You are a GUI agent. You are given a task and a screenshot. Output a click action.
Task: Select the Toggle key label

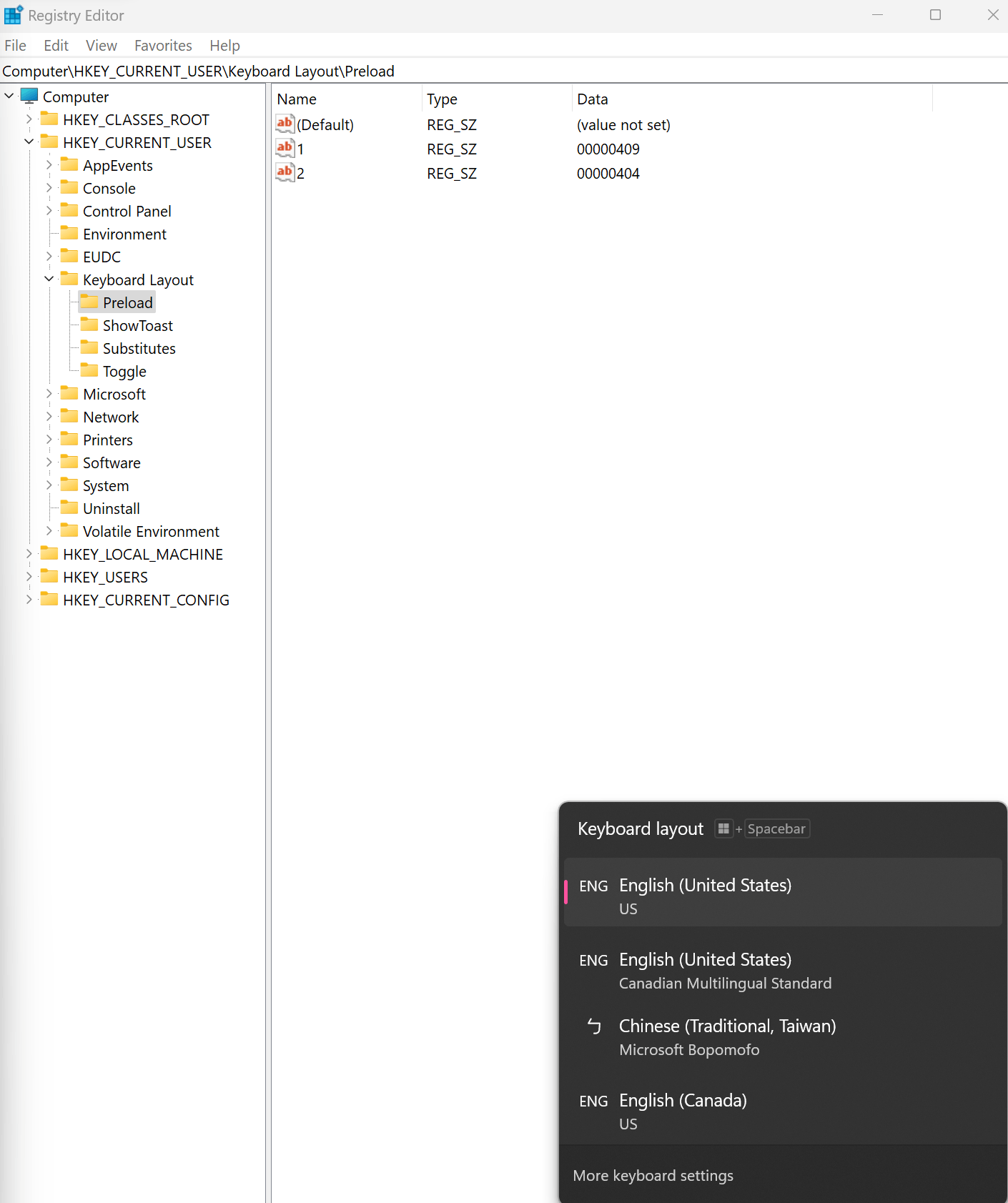(x=124, y=372)
